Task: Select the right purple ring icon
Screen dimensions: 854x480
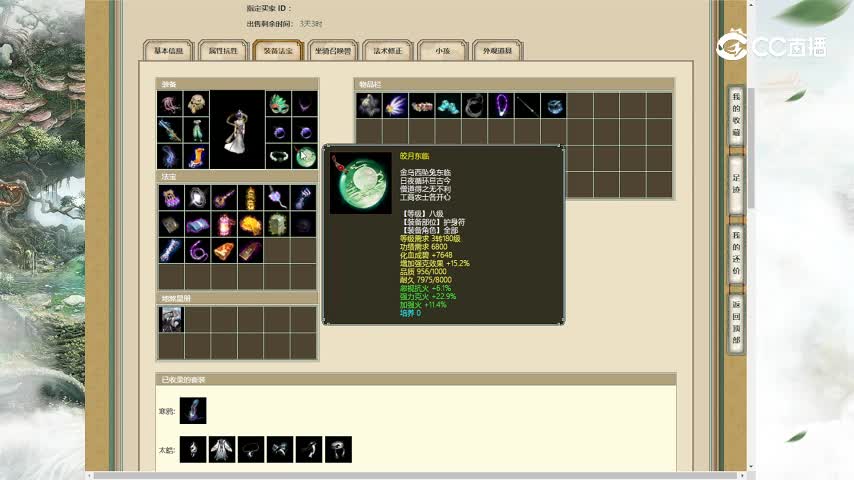Action: click(305, 131)
